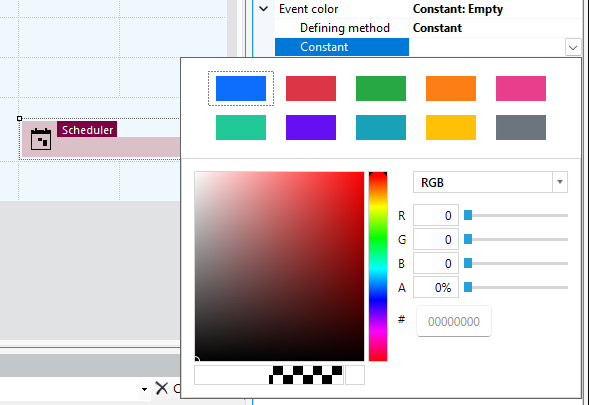Viewport: 589px width, 405px height.
Task: Click the X clear icon at bottom
Action: pos(162,388)
